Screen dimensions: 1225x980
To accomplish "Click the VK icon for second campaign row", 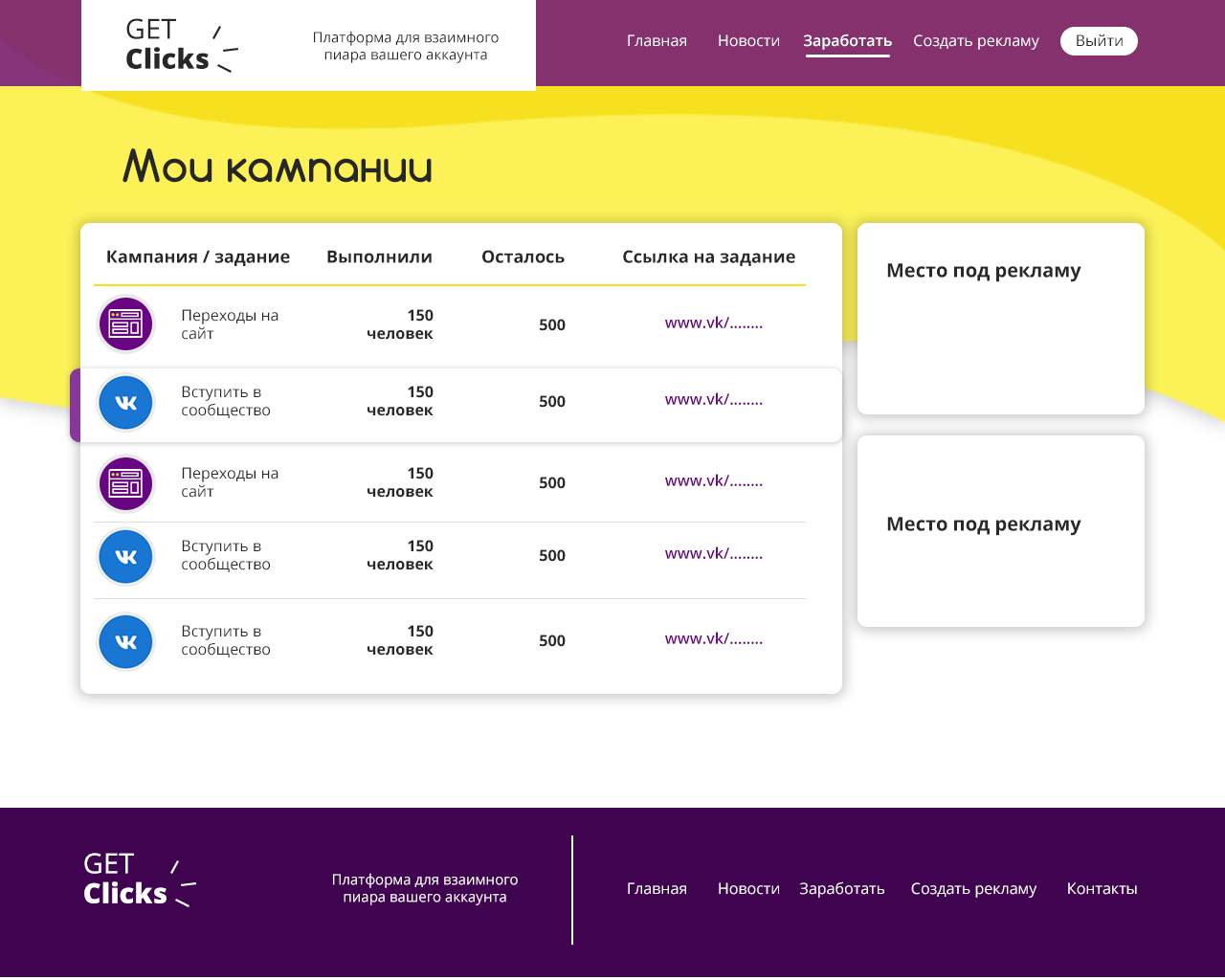I will [125, 403].
